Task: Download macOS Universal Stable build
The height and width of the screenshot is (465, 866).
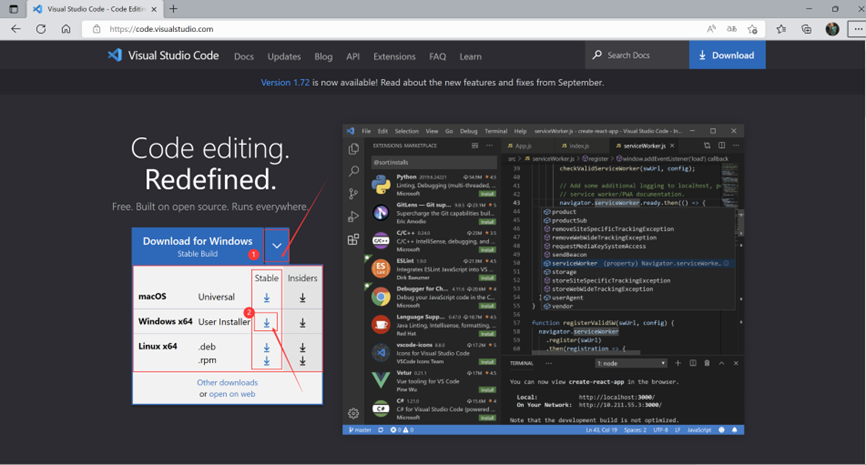Action: 266,298
